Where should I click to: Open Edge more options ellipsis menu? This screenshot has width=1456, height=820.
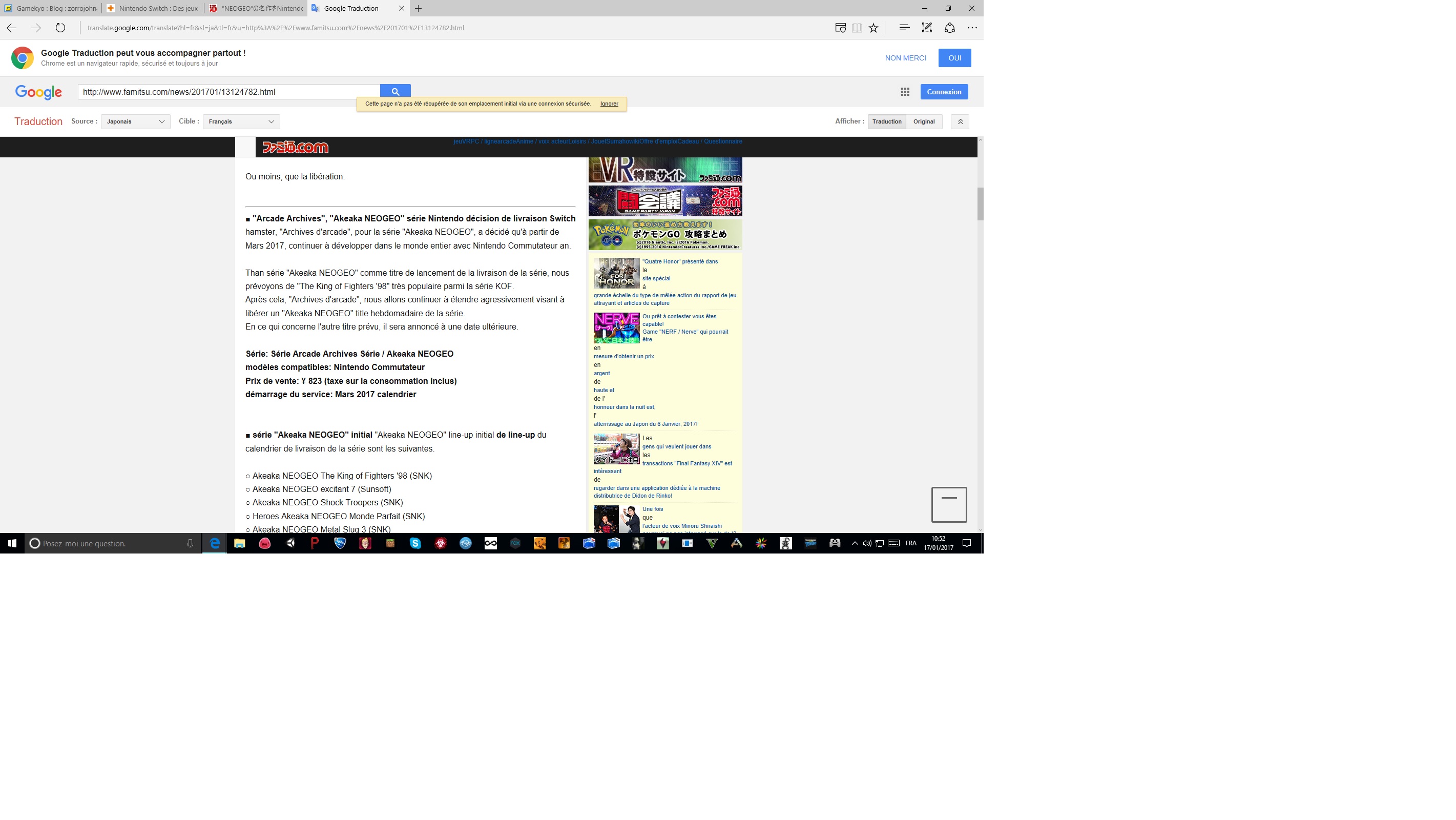pyautogui.click(x=972, y=28)
